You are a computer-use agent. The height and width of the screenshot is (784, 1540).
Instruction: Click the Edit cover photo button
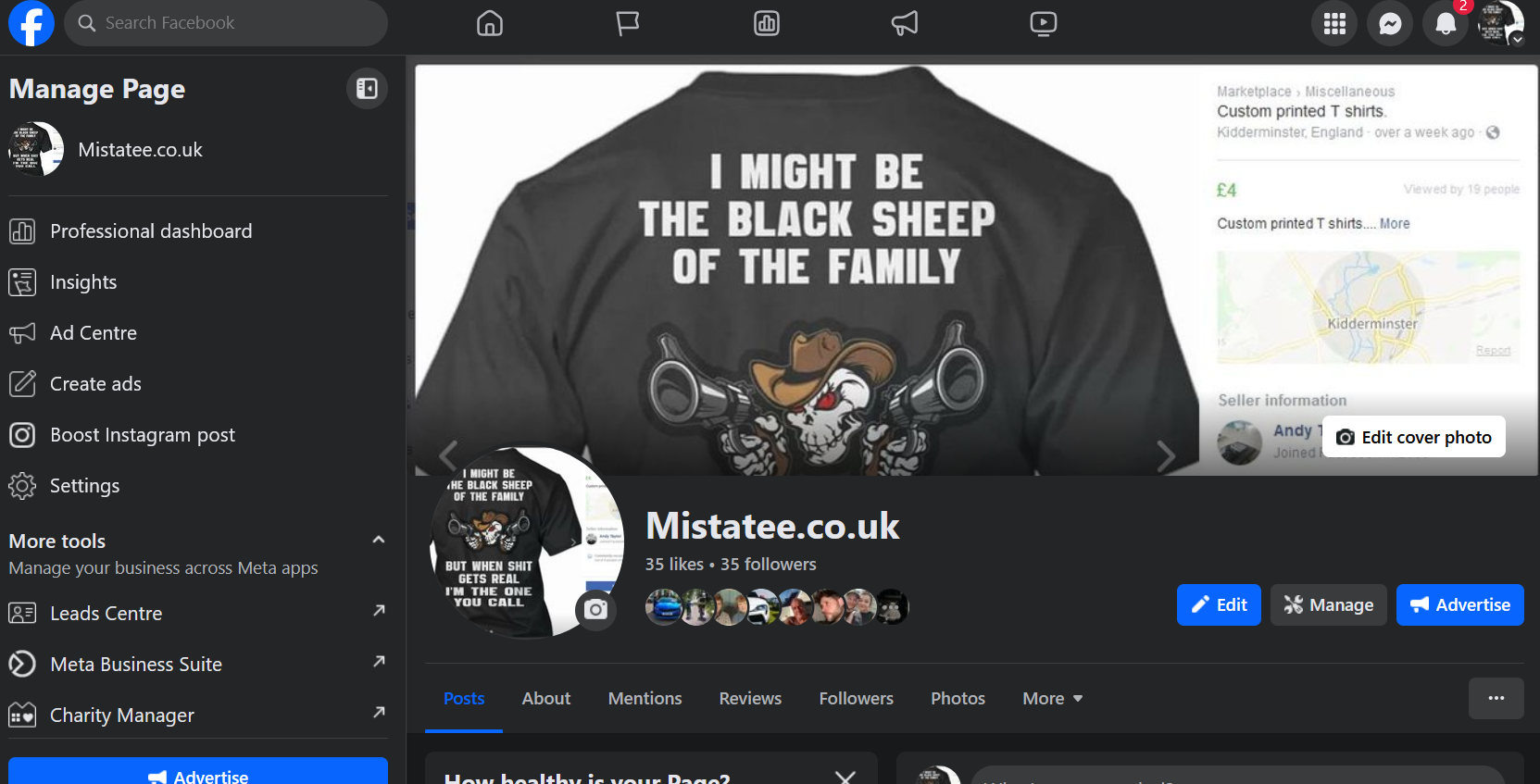1413,437
